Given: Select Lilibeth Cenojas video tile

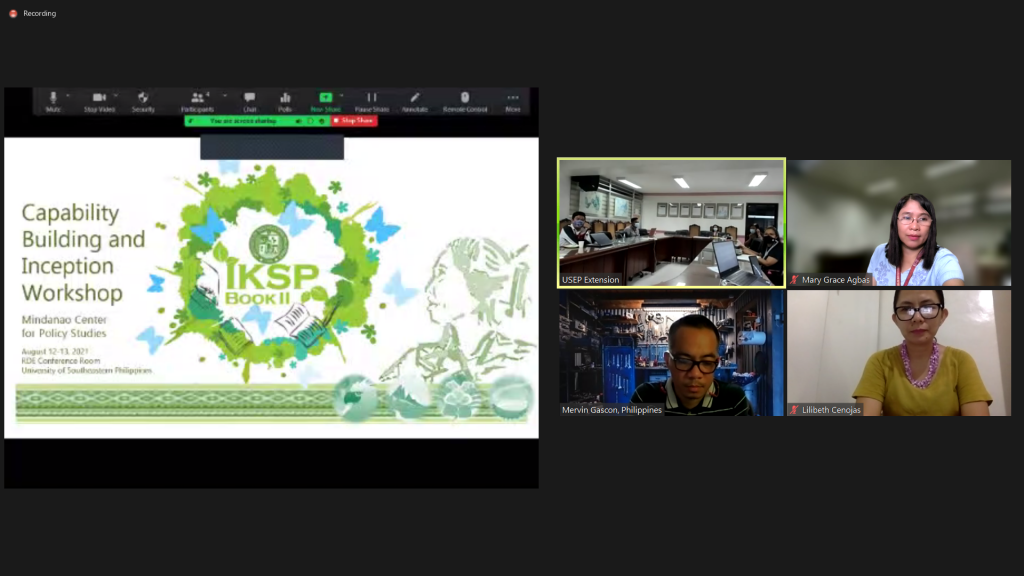Looking at the screenshot, I should [x=899, y=353].
